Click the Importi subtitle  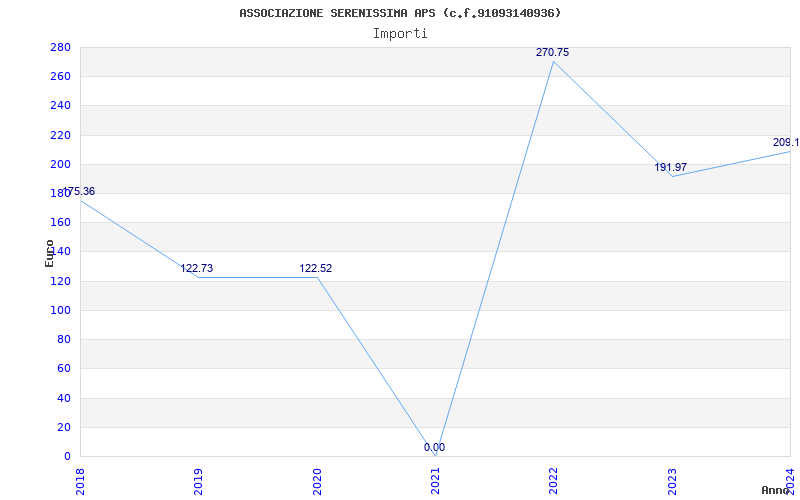400,34
